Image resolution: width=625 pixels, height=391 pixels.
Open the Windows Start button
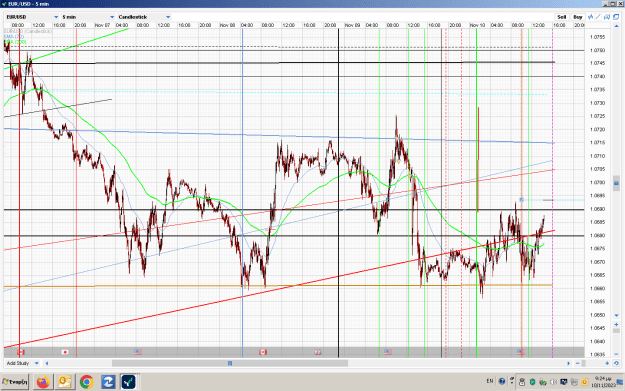coord(15,382)
